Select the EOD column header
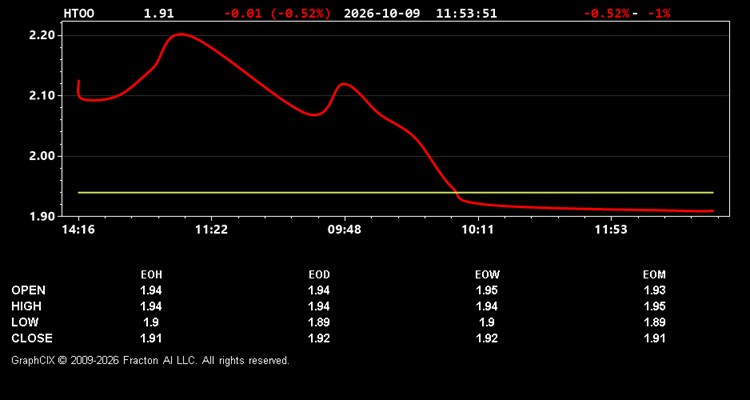The image size is (750, 400). coord(319,275)
